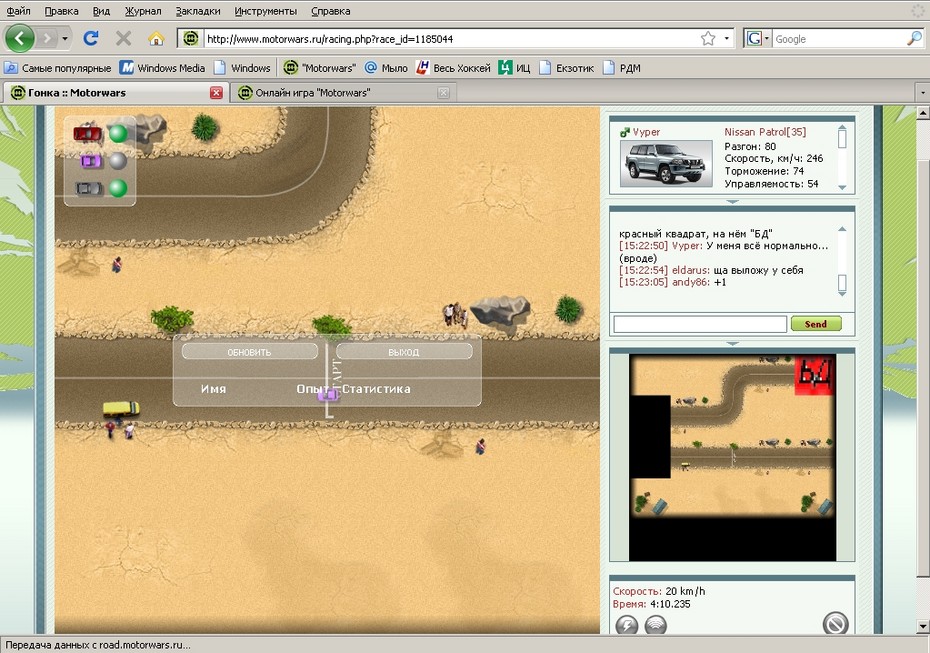930x653 pixels.
Task: Open the Журнал menu
Action: pos(143,11)
